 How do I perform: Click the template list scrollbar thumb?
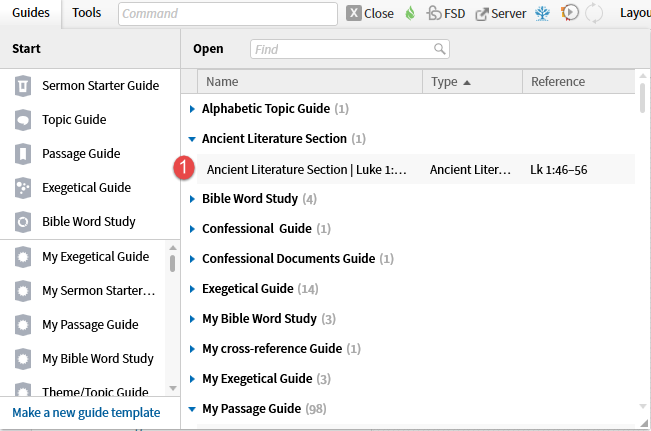pyautogui.click(x=172, y=264)
